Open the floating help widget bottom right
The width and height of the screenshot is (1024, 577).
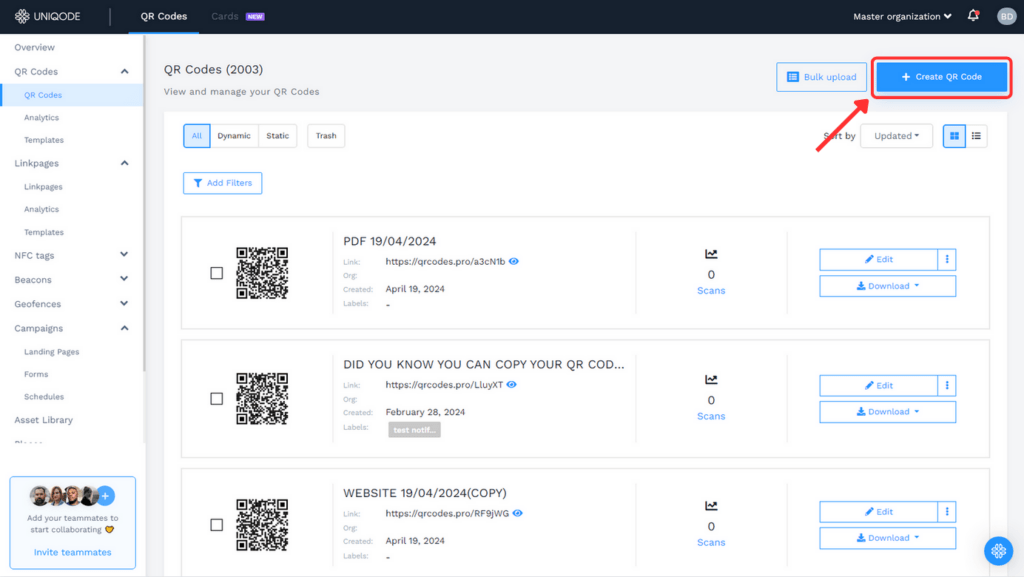pos(997,551)
